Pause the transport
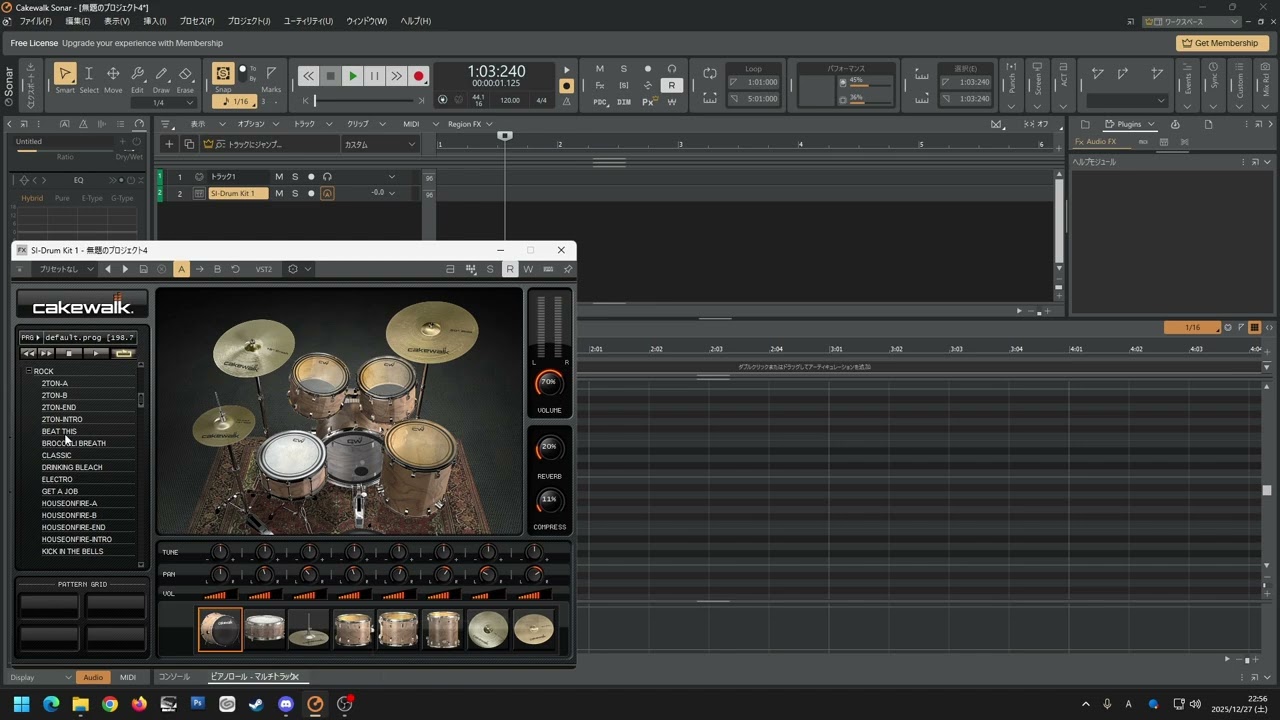1280x720 pixels. click(375, 76)
